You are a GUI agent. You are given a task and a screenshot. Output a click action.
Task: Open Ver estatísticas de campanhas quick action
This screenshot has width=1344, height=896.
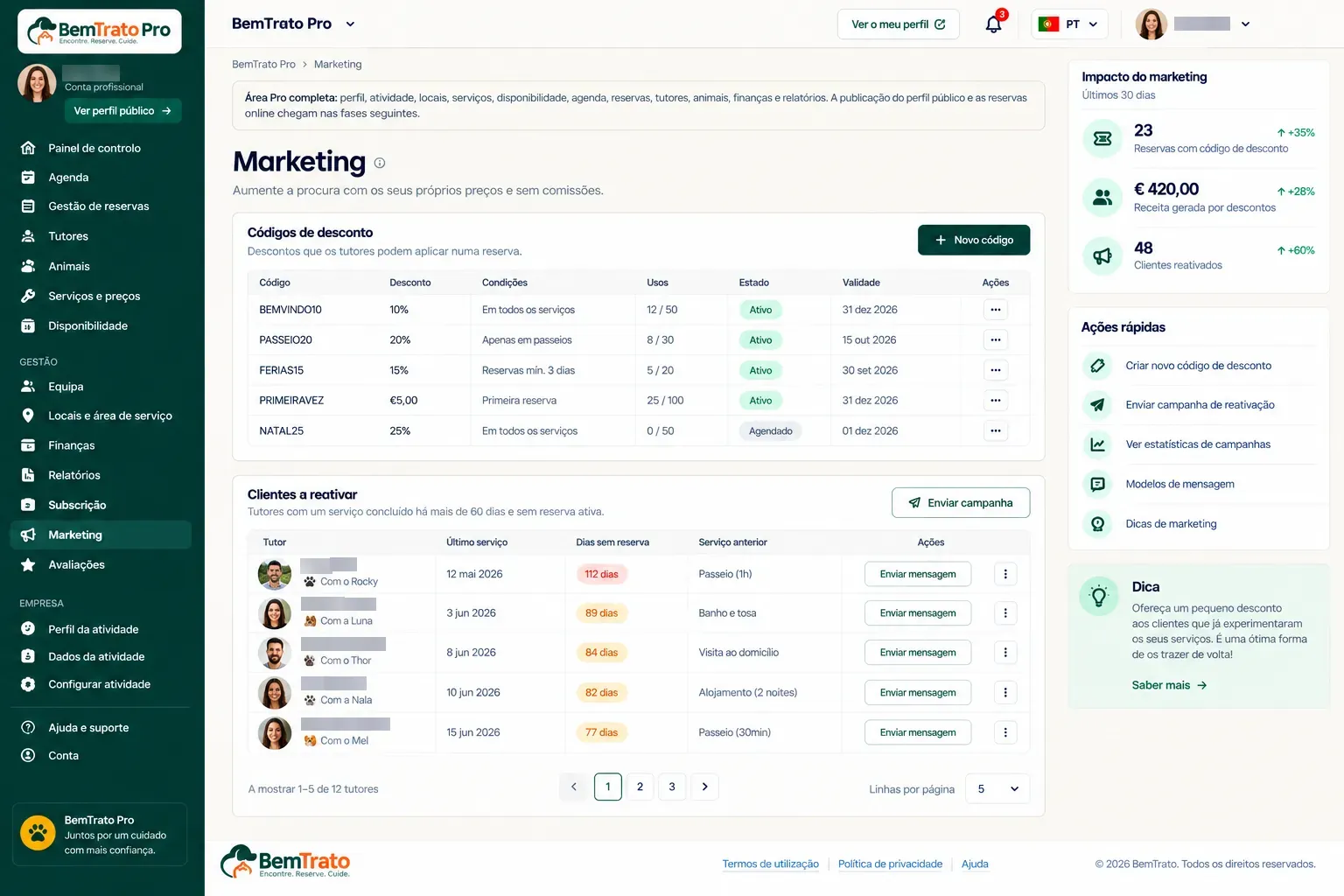[1198, 444]
